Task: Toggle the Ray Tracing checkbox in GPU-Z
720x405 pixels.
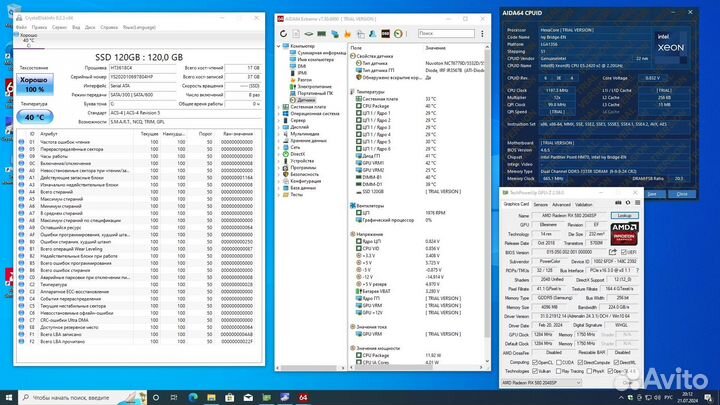Action: [558, 371]
